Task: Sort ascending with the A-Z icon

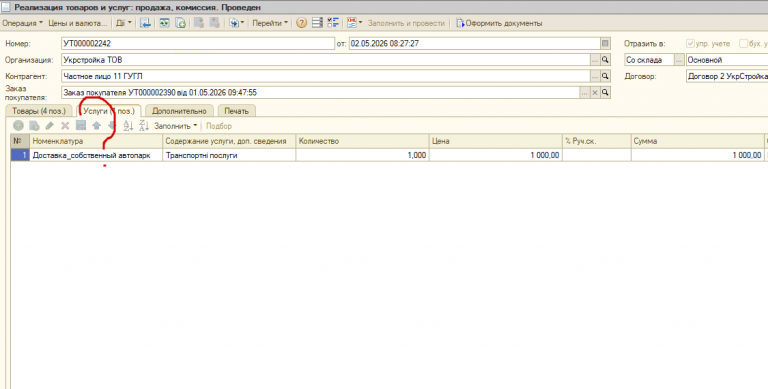Action: click(x=128, y=126)
